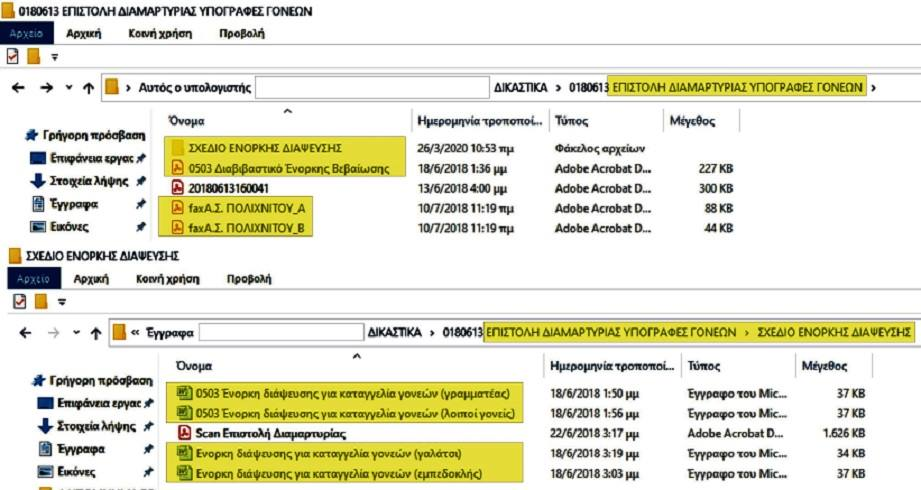This screenshot has height=490, width=921.
Task: Expand recent locations chevron in the 0180613 window
Action: [68, 88]
